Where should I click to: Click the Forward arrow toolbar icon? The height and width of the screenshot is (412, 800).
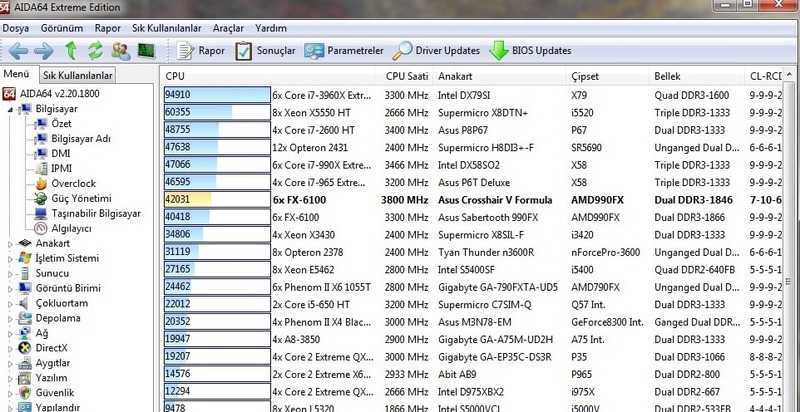click(x=44, y=50)
